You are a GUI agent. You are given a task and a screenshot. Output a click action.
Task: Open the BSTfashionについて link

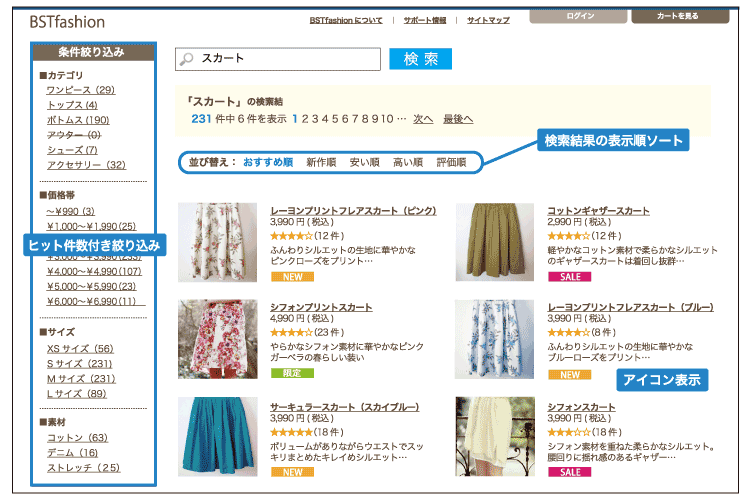click(346, 21)
